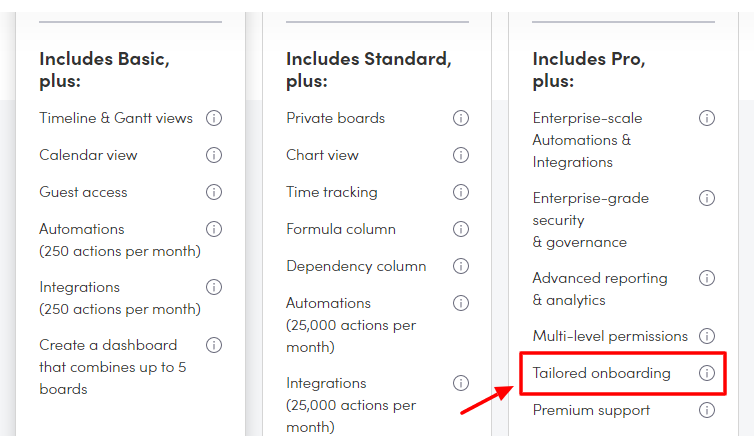Open info icon beside Formula column
754x436 pixels.
[x=460, y=229]
